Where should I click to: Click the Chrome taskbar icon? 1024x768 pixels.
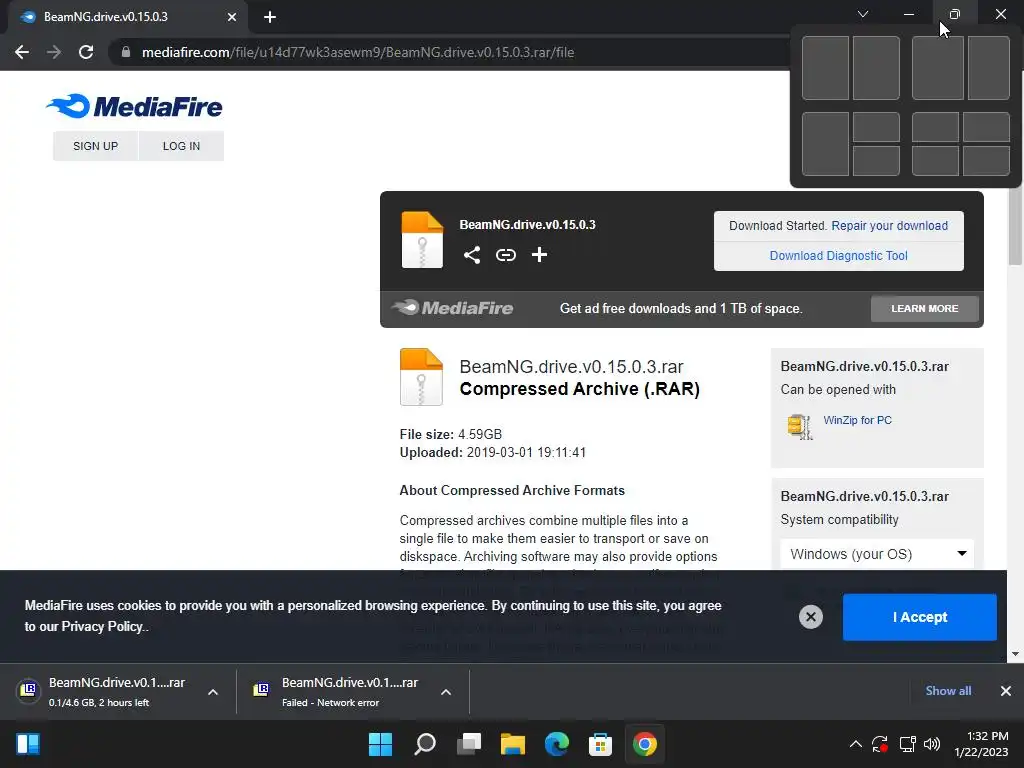pos(645,744)
